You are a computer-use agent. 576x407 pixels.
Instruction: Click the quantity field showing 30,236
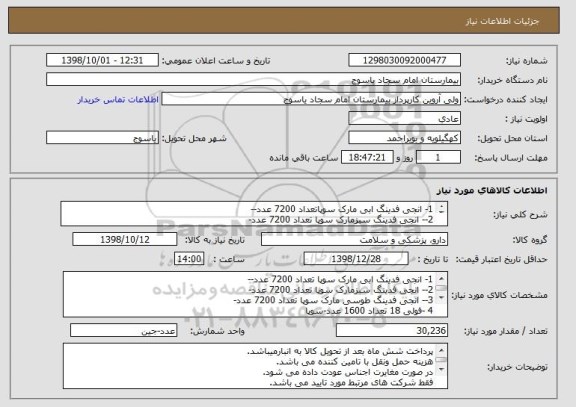(392, 331)
